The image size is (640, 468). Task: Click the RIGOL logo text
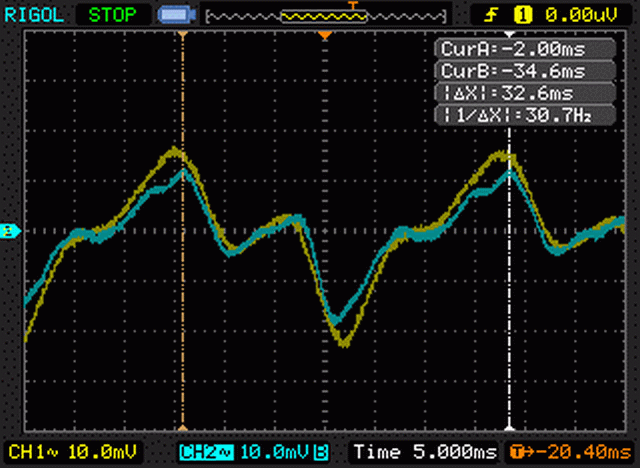34,16
